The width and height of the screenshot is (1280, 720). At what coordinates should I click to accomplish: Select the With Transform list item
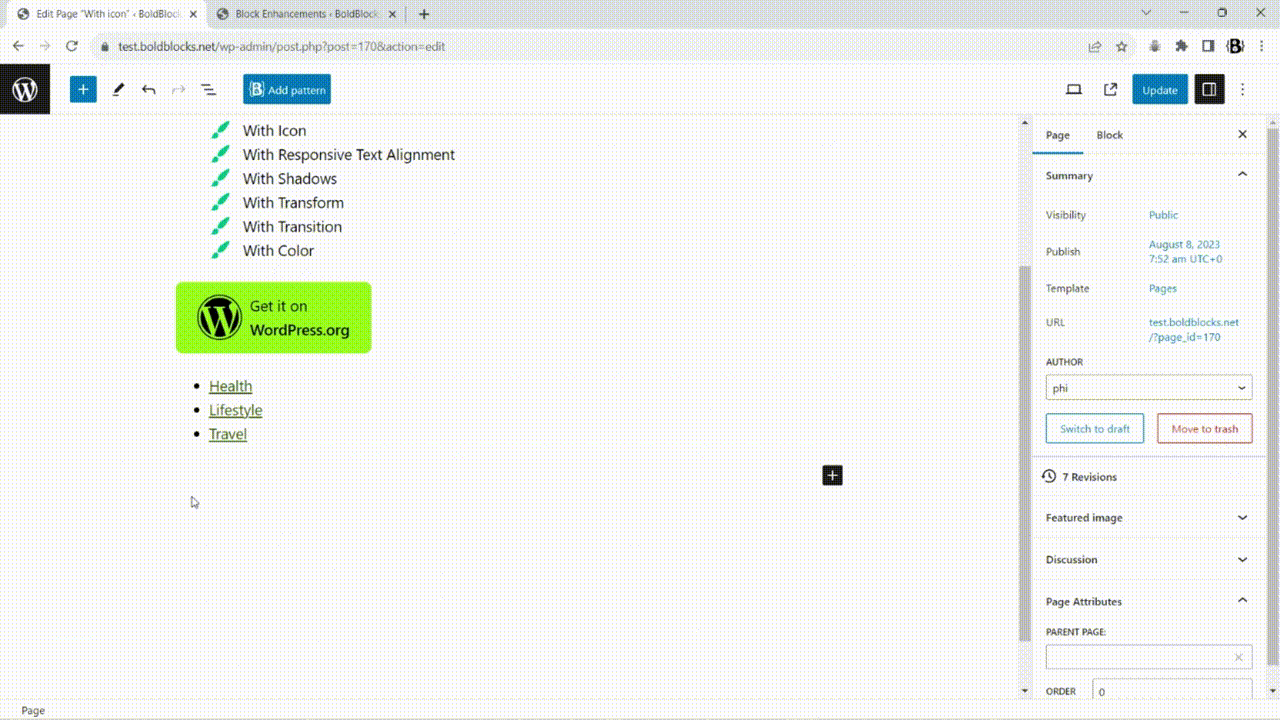pos(293,203)
